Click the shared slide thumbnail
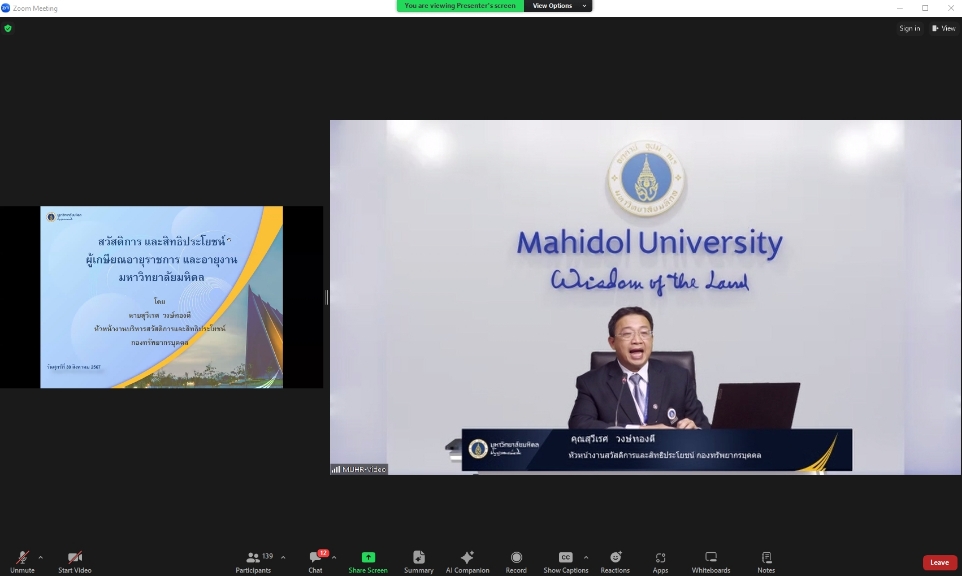 [161, 297]
